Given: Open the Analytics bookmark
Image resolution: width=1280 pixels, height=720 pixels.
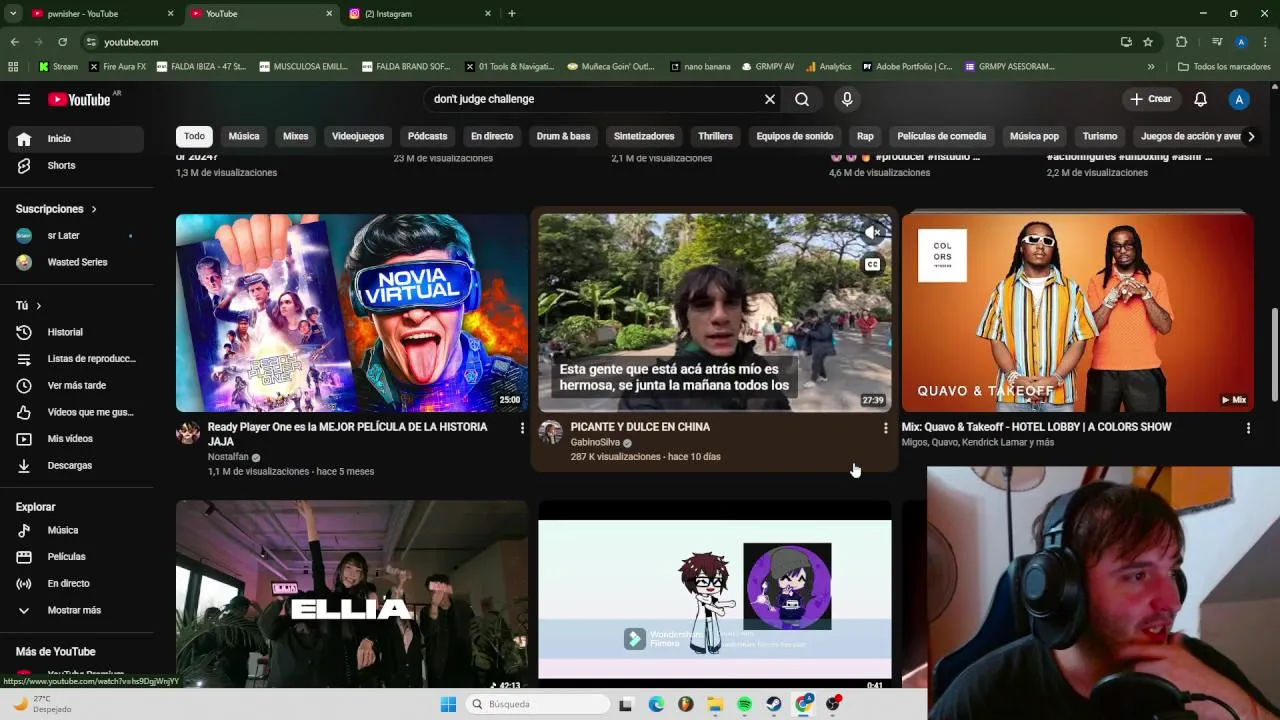Looking at the screenshot, I should [x=827, y=67].
